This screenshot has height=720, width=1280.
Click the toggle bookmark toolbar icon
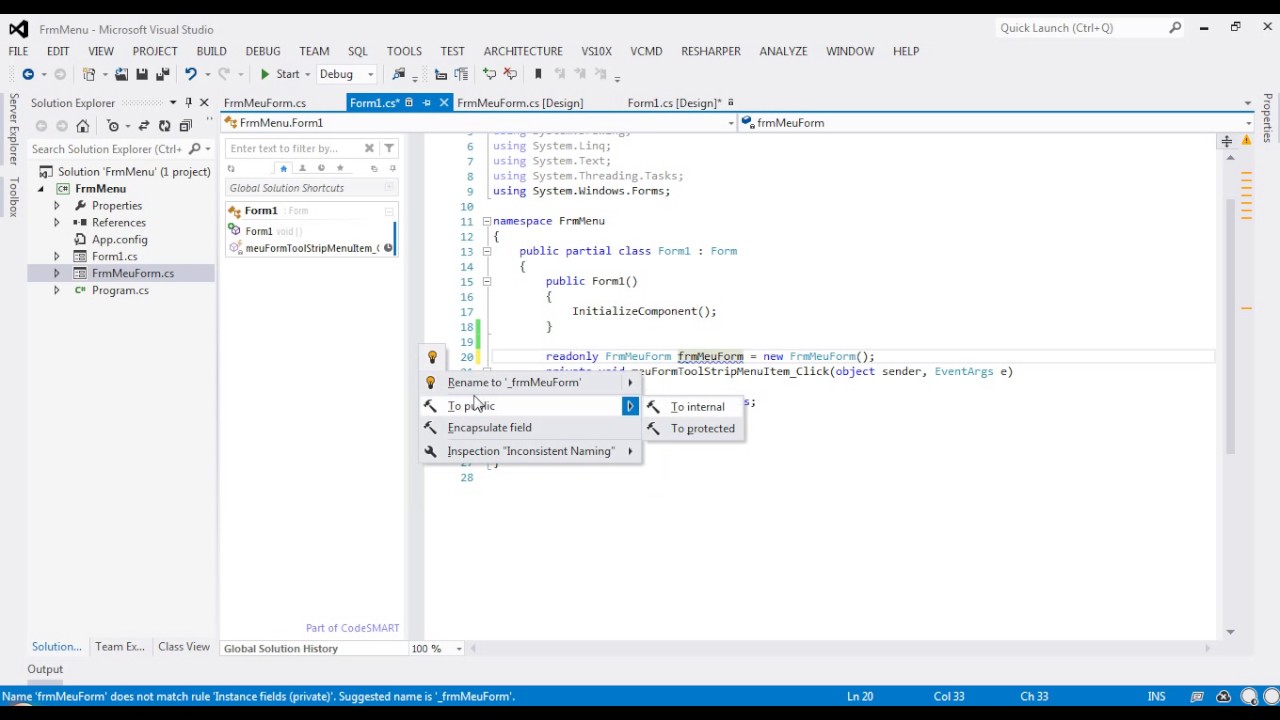pos(538,74)
